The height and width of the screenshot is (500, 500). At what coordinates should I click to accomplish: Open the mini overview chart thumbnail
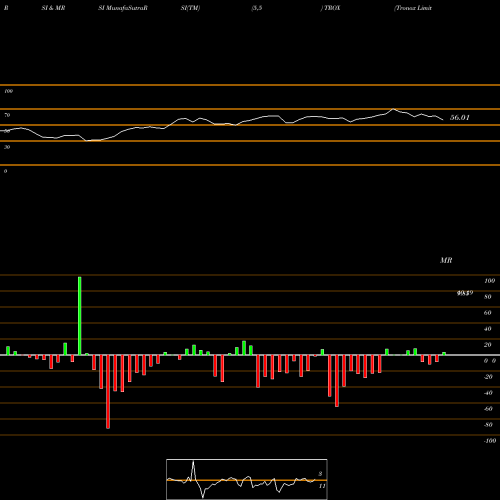point(247,479)
